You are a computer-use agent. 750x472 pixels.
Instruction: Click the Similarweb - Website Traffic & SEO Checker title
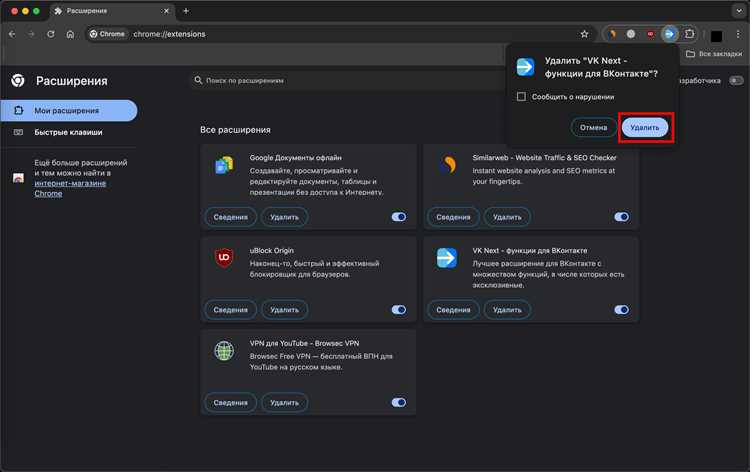pyautogui.click(x=544, y=158)
